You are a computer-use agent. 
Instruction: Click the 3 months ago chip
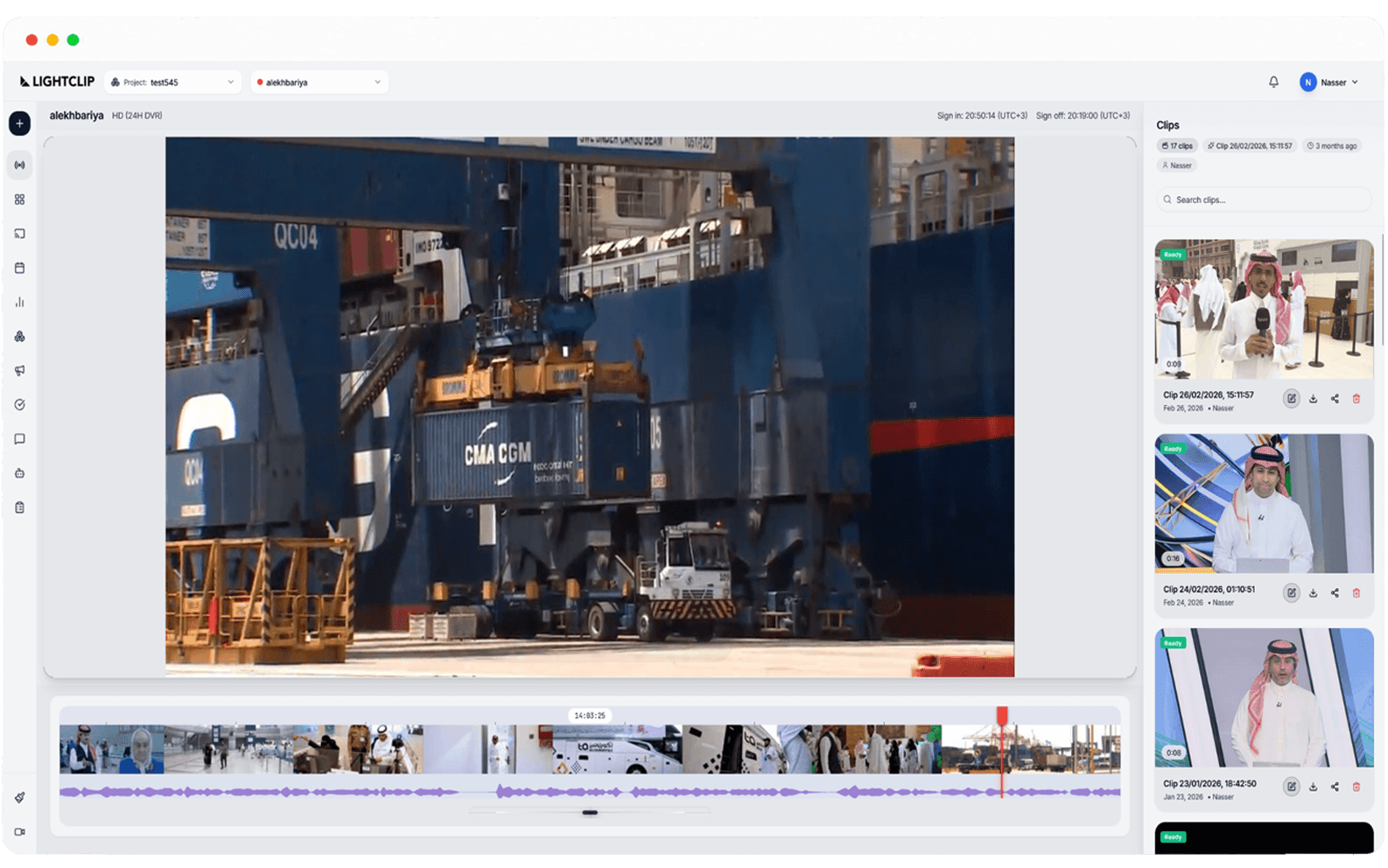pyautogui.click(x=1332, y=146)
